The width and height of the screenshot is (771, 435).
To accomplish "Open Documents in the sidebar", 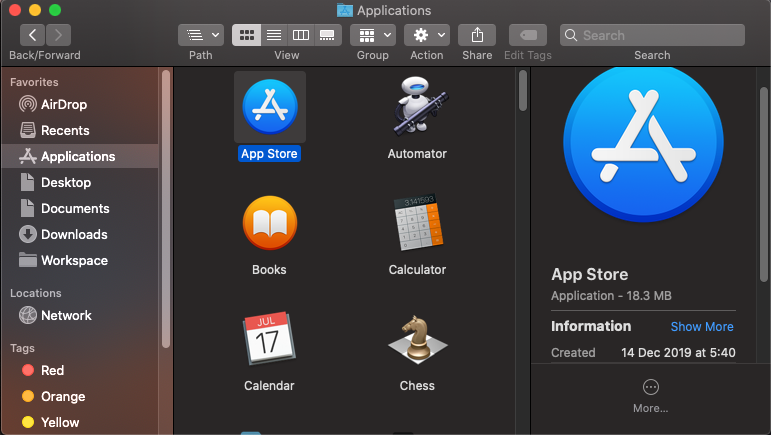I will tap(80, 208).
